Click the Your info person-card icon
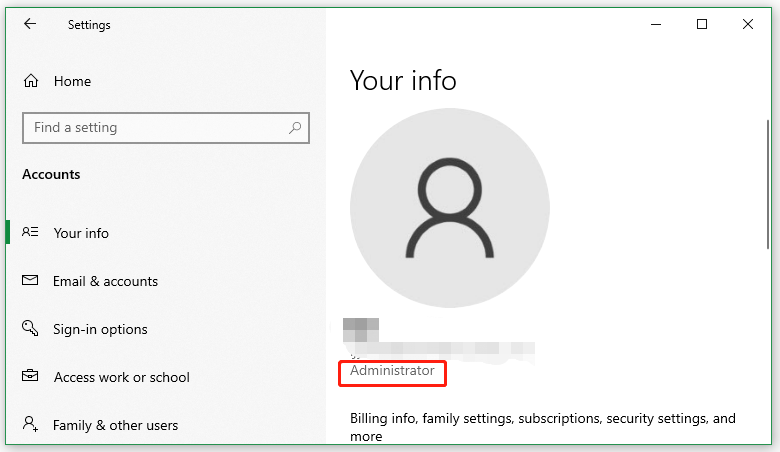The image size is (780, 452). [31, 233]
